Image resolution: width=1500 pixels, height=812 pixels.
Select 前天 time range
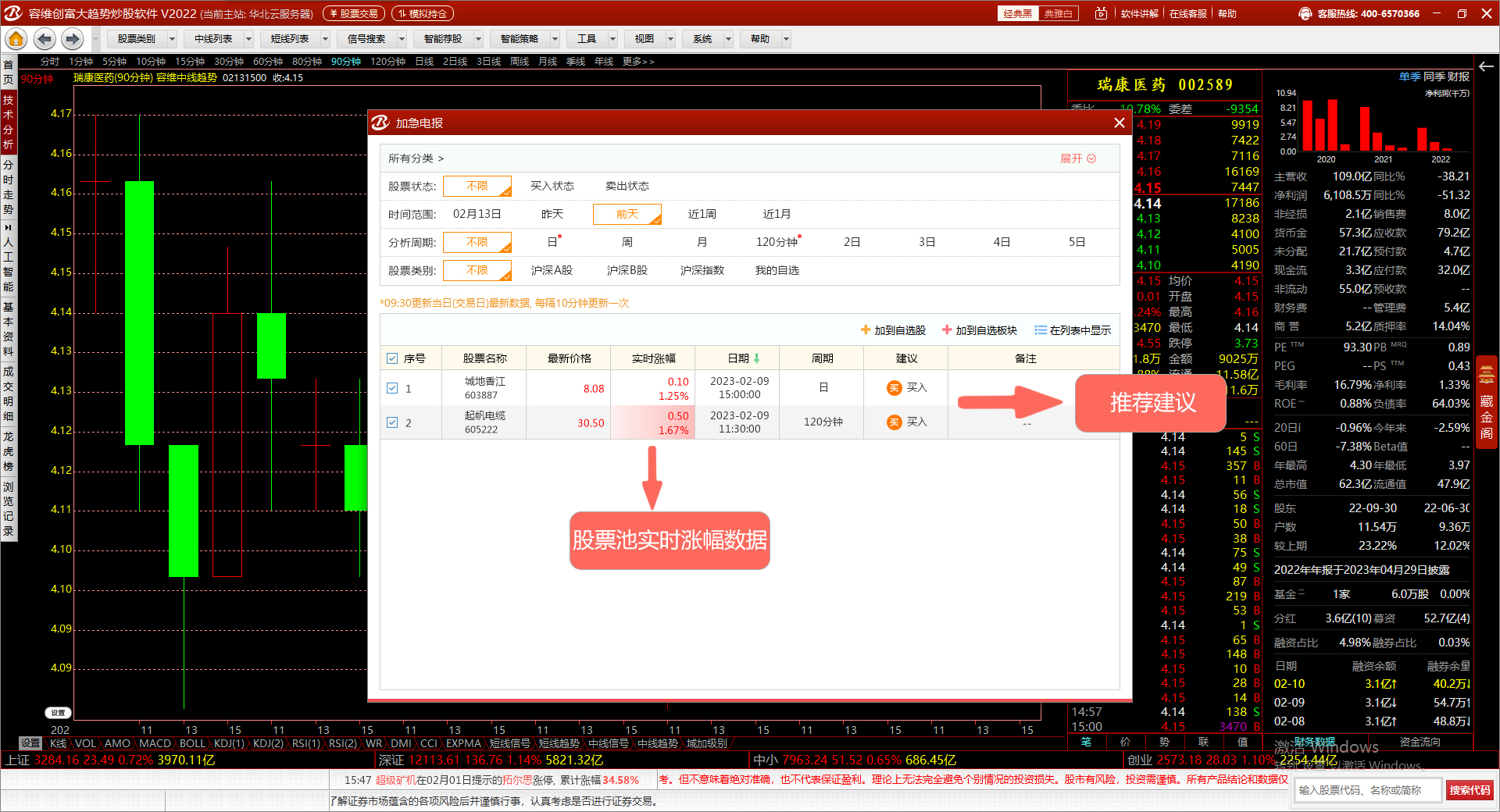(x=627, y=214)
